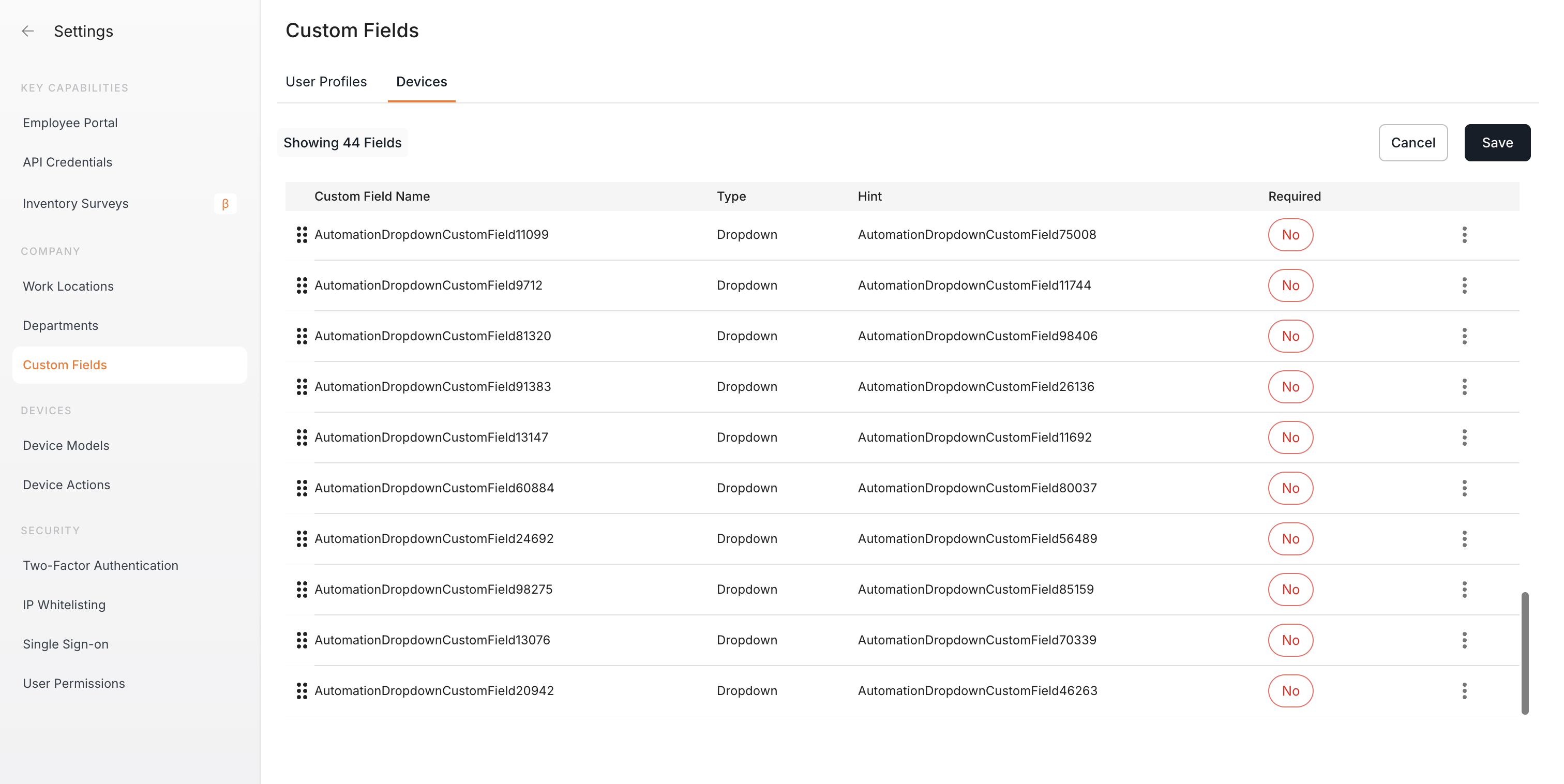This screenshot has height=784, width=1564.
Task: Open User Permissions settings
Action: 74,684
